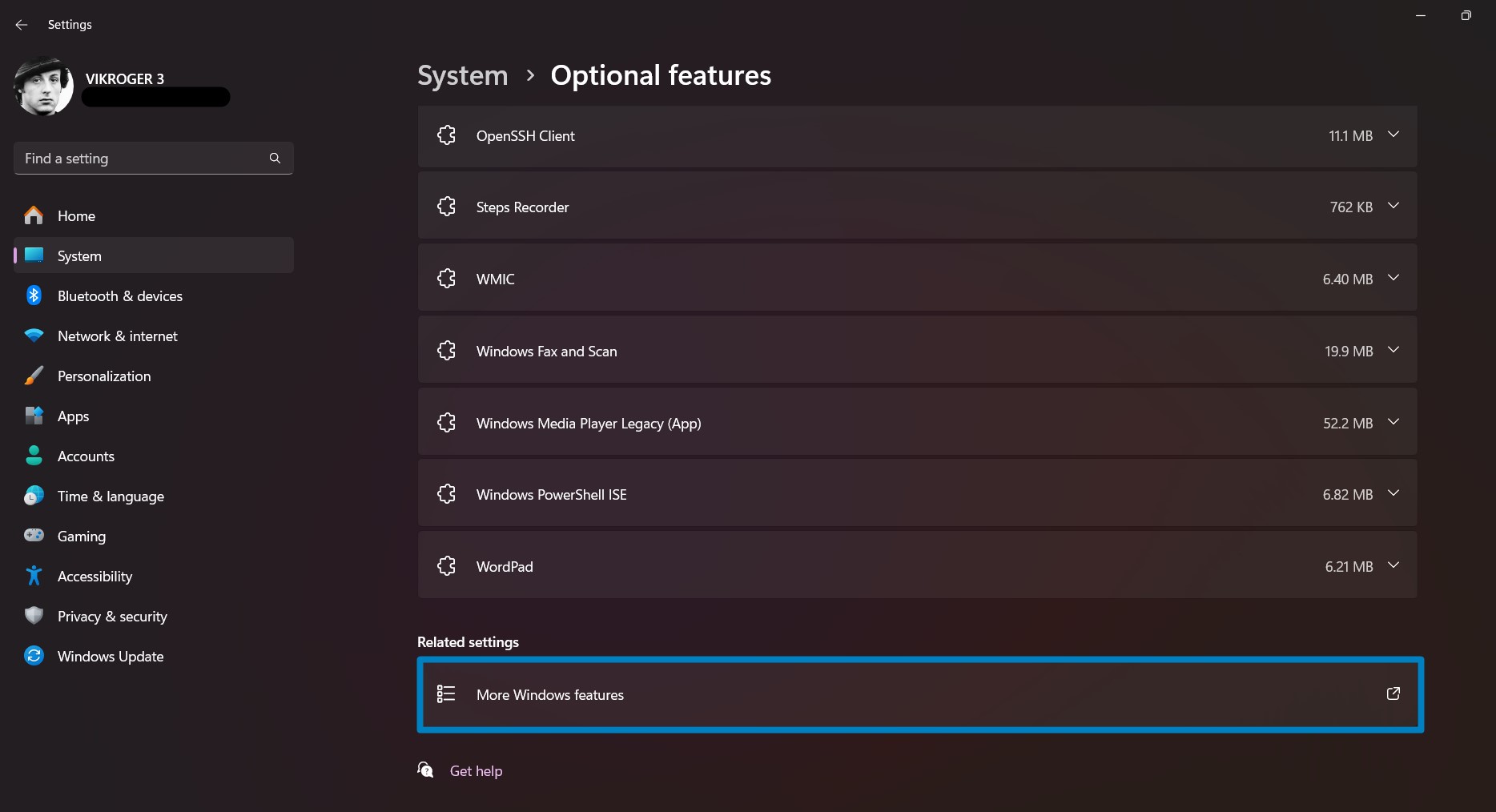This screenshot has height=812, width=1496.
Task: Click the Steps Recorder puzzle icon
Action: point(446,207)
